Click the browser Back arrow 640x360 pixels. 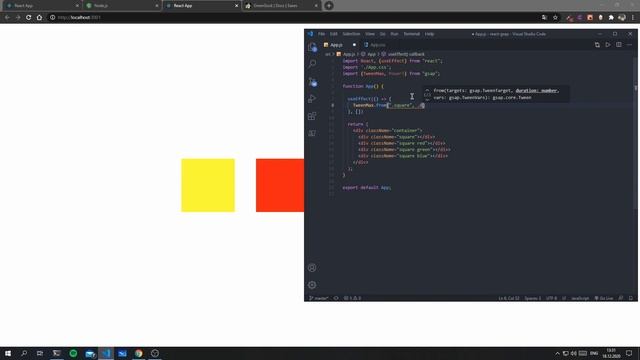[7, 18]
